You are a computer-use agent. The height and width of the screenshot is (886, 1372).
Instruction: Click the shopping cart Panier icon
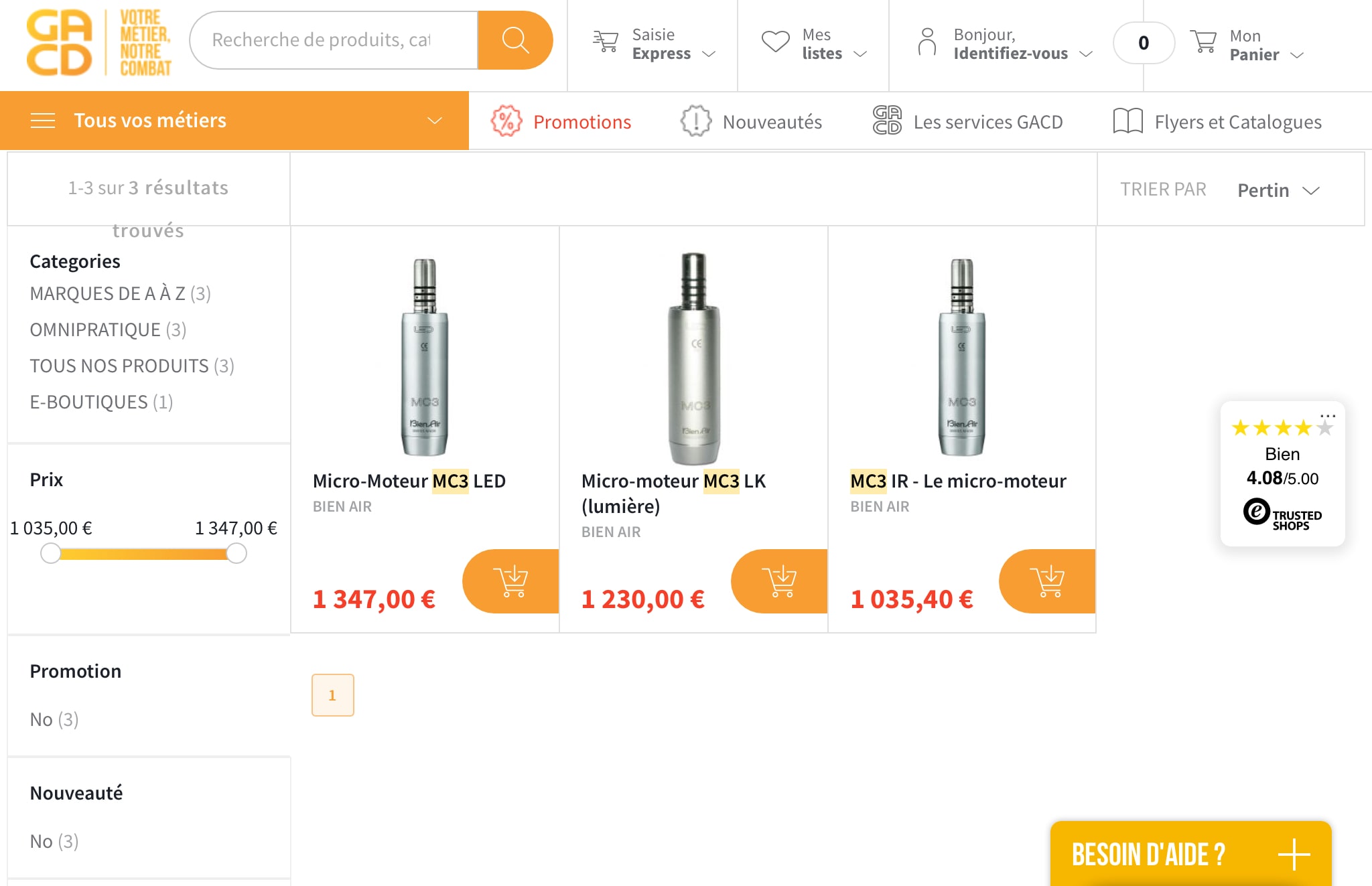pyautogui.click(x=1203, y=42)
